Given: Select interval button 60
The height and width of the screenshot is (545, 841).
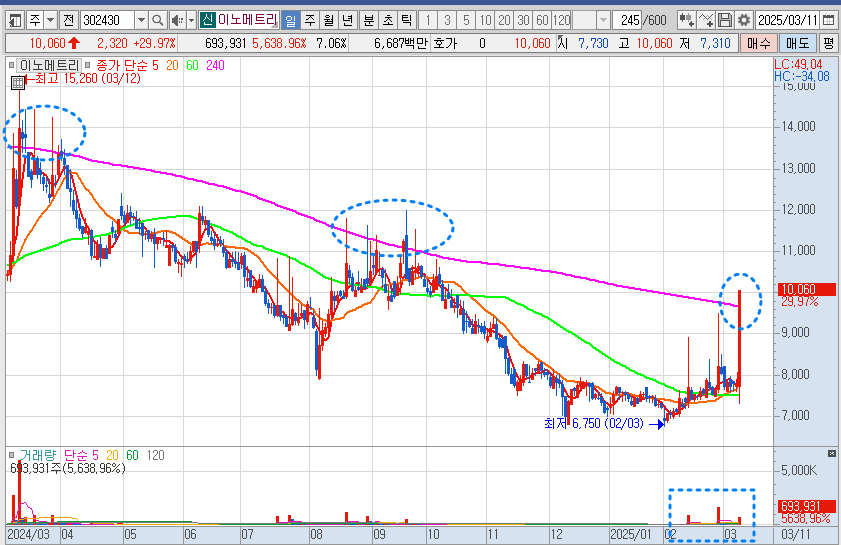Looking at the screenshot, I should pyautogui.click(x=542, y=21).
